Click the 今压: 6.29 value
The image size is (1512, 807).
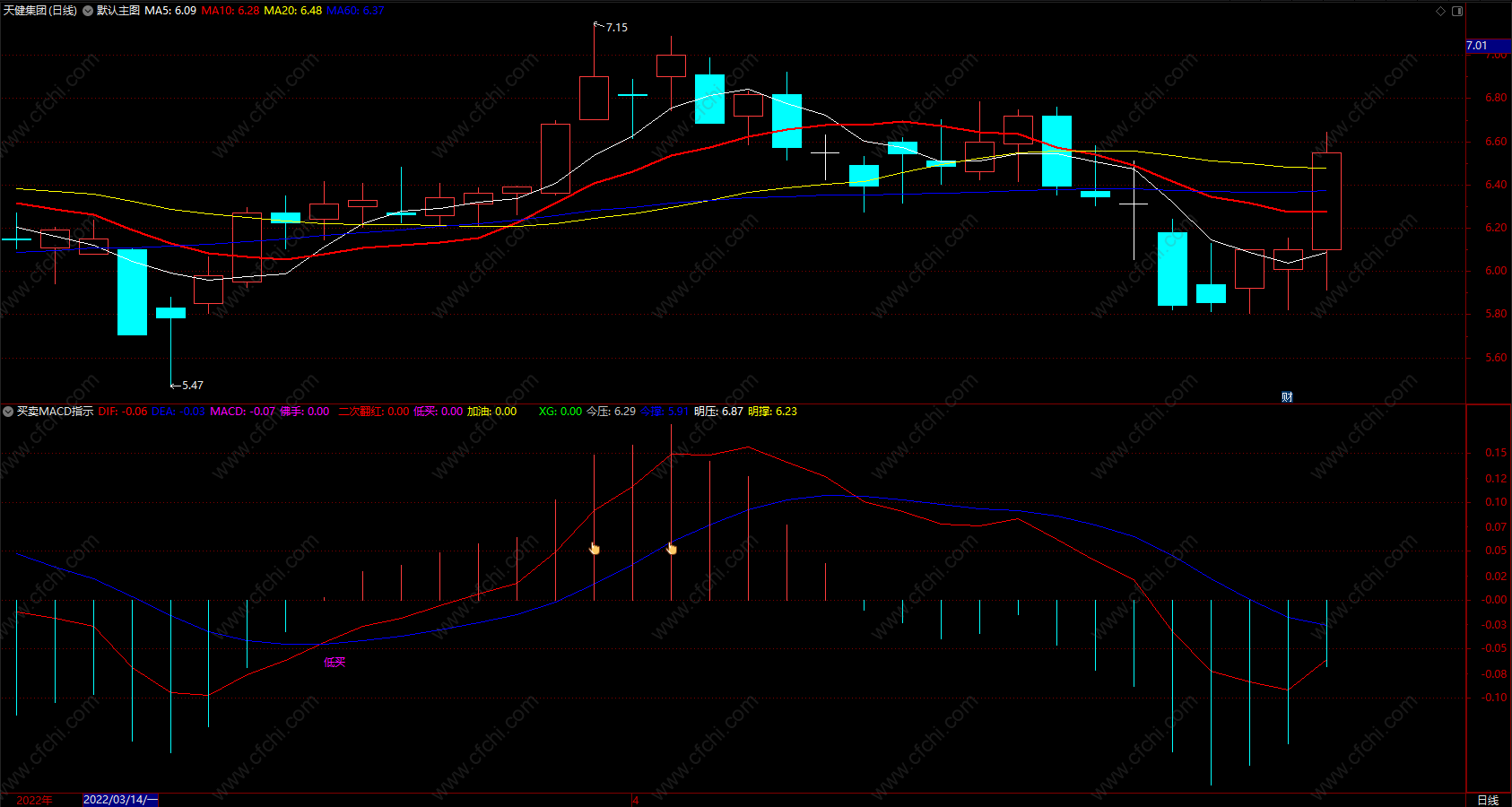point(611,412)
